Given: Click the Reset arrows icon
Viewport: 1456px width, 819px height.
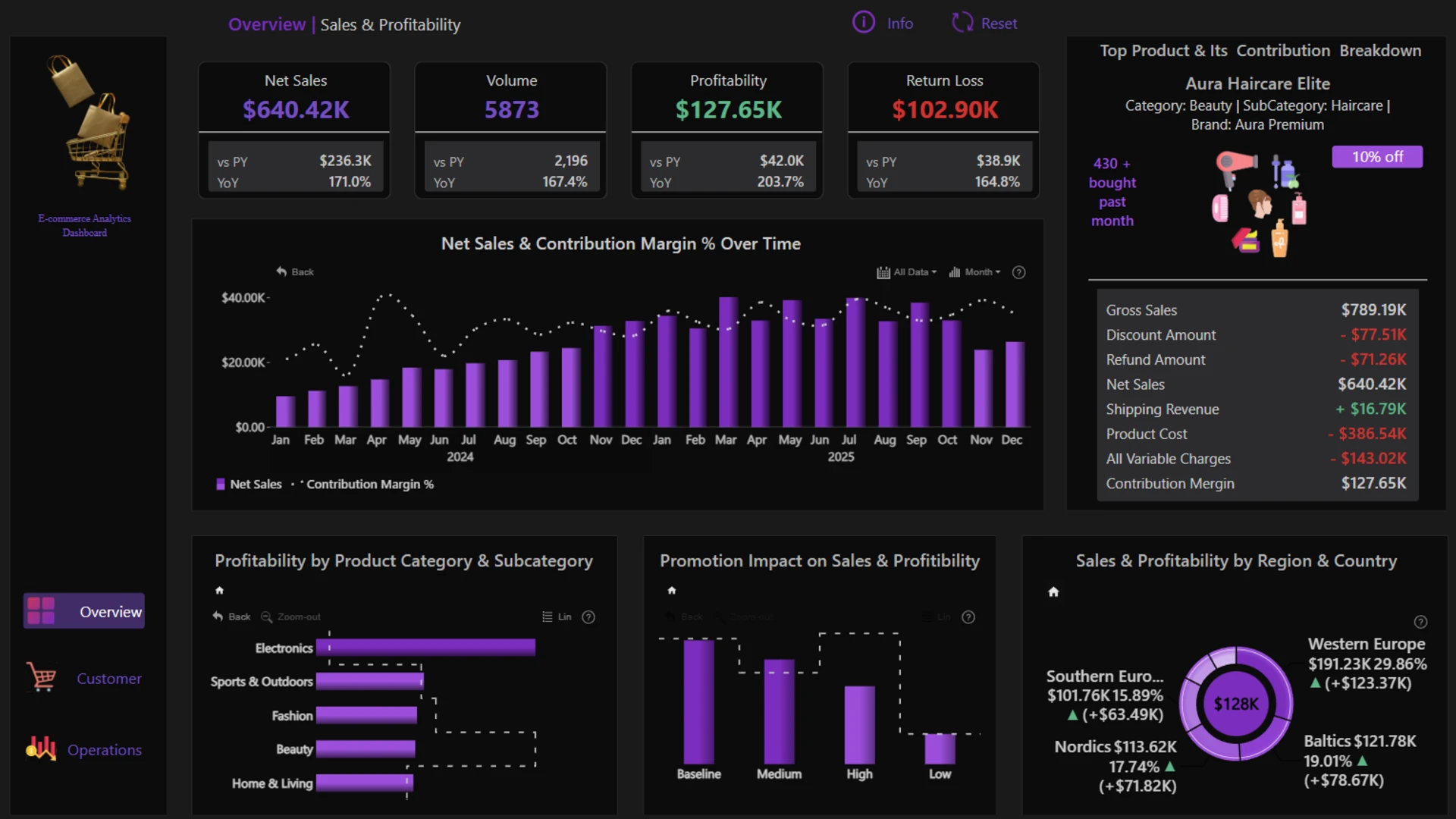Looking at the screenshot, I should pos(962,23).
